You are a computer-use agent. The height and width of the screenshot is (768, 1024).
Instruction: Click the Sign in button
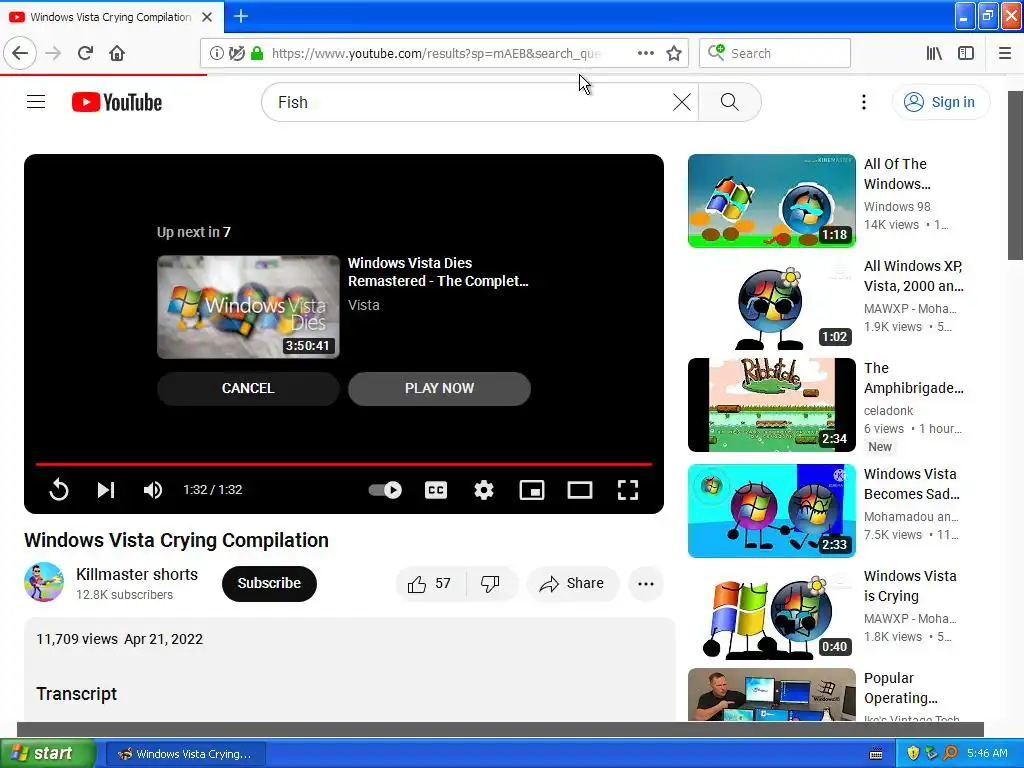coord(940,102)
